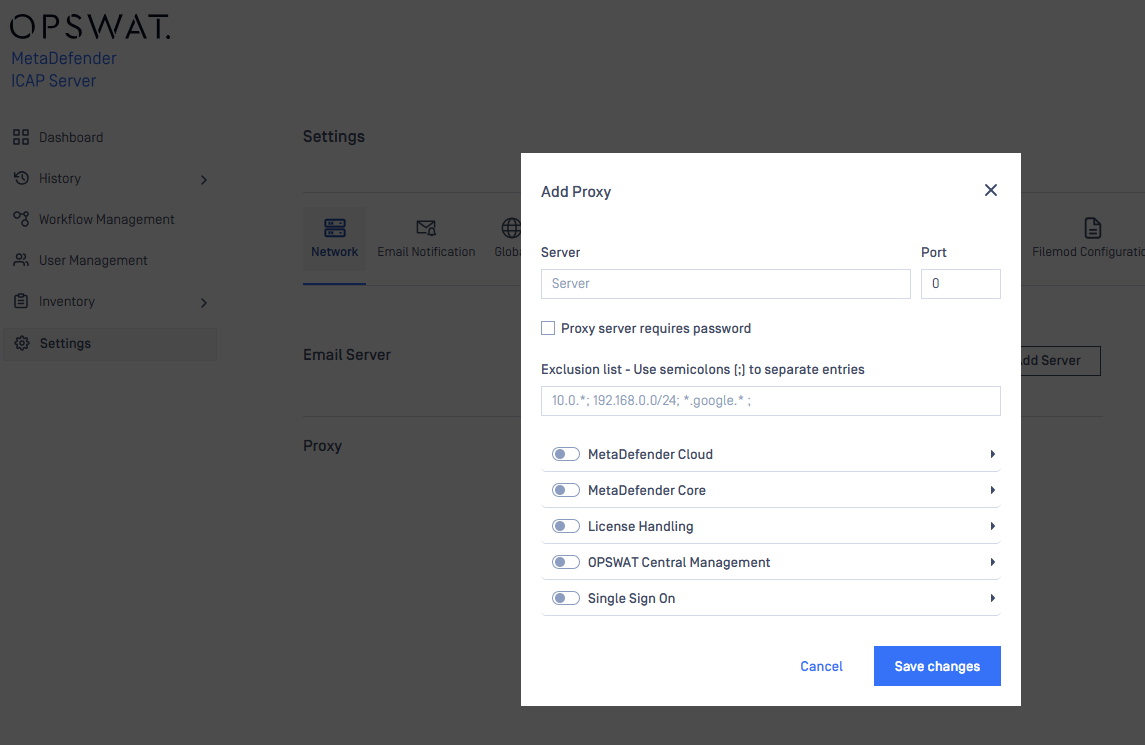Click the Inventory label in sidebar
Viewport: 1145px width, 745px height.
66,302
